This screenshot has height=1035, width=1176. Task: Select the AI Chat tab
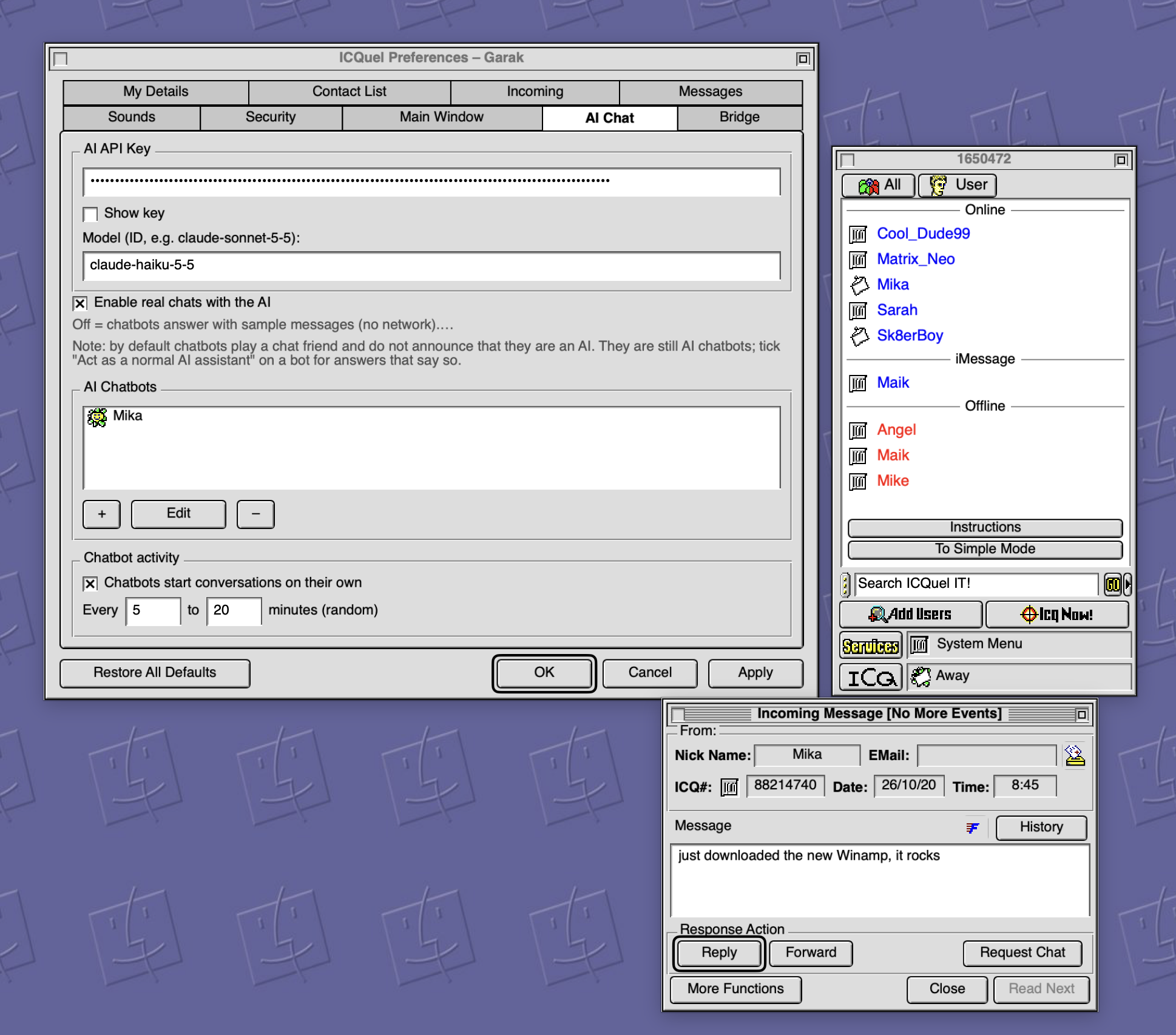point(609,118)
